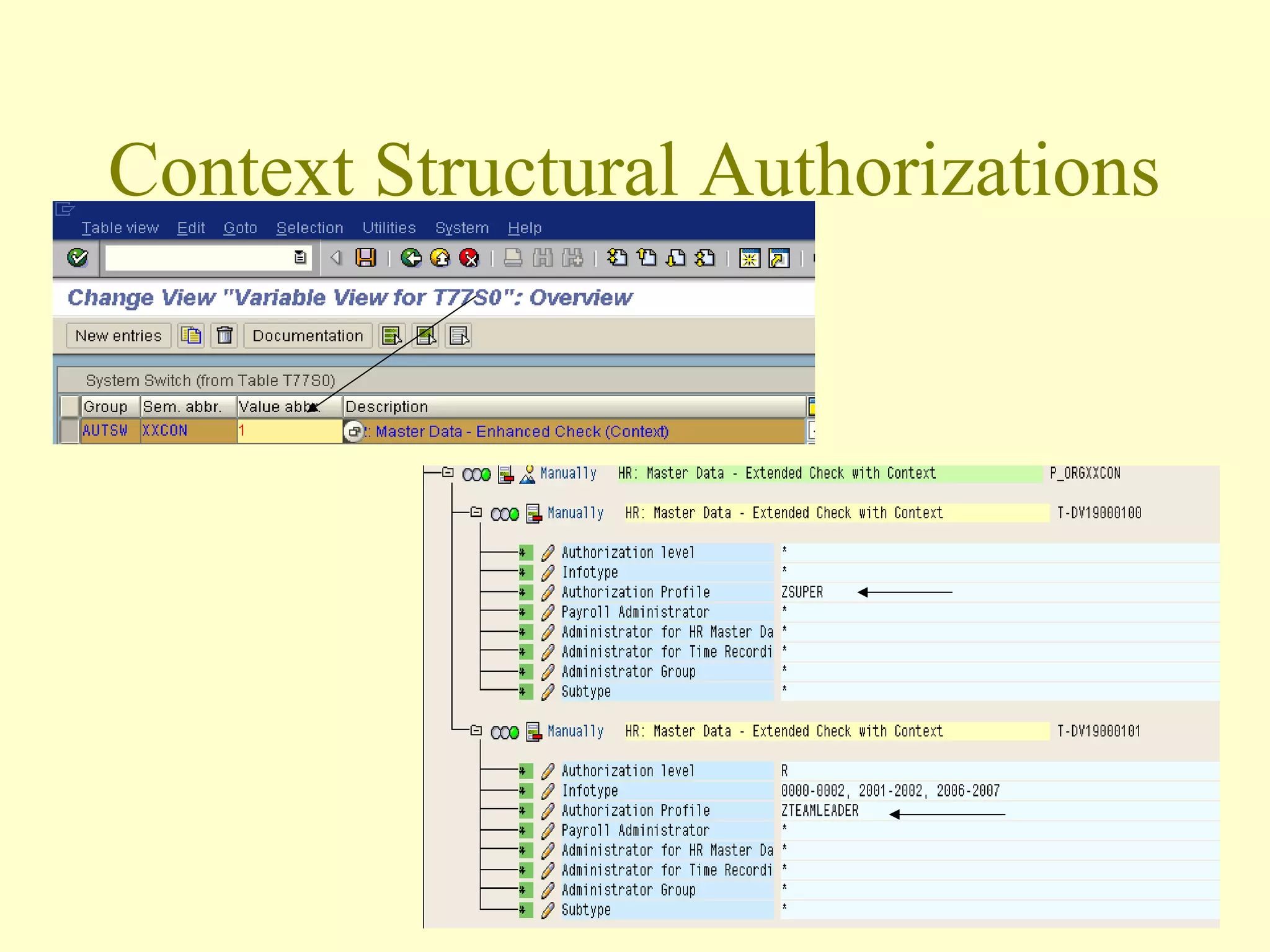Open the Selection menu

309,228
